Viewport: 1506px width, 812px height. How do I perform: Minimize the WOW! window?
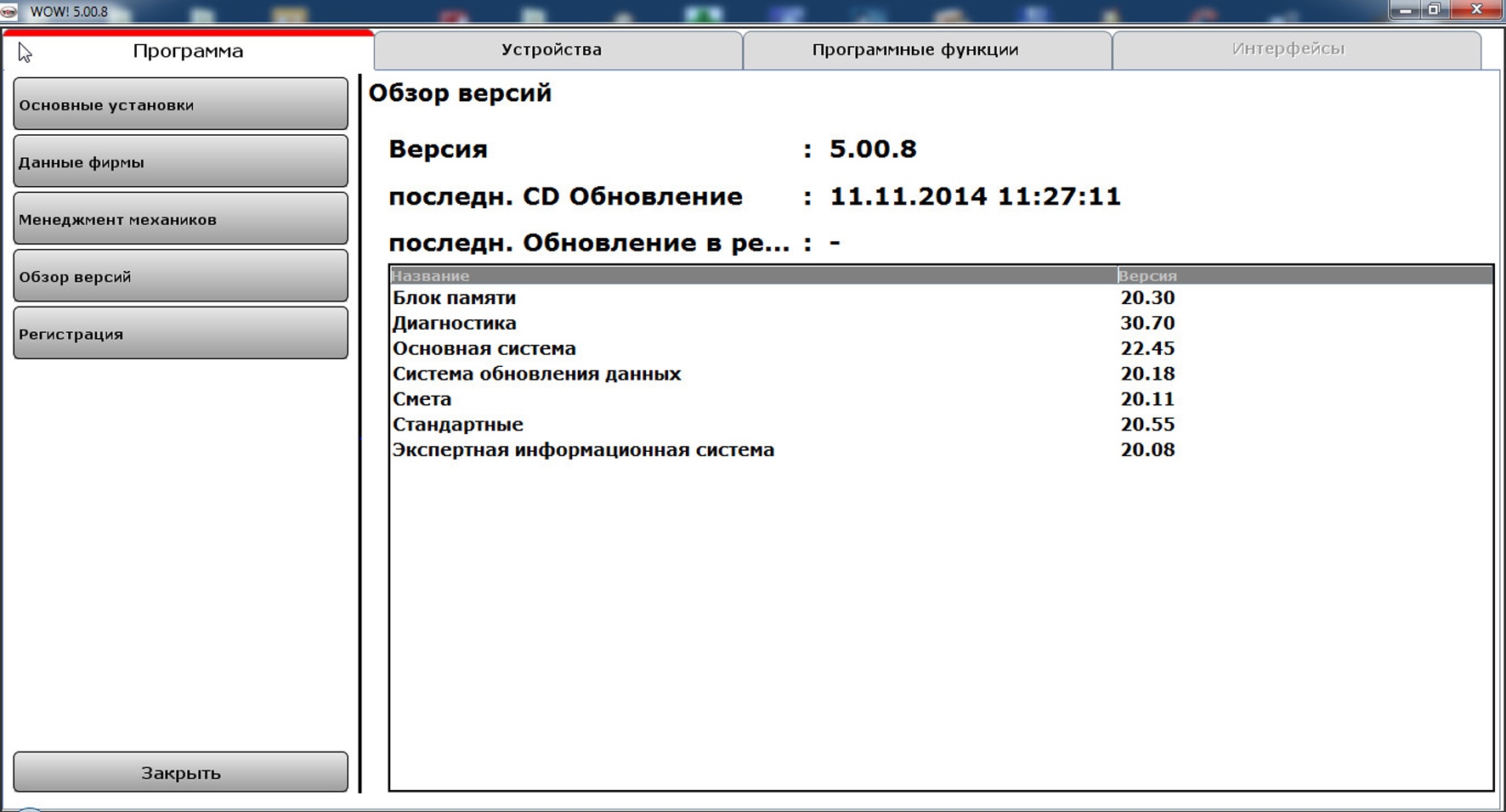1406,10
